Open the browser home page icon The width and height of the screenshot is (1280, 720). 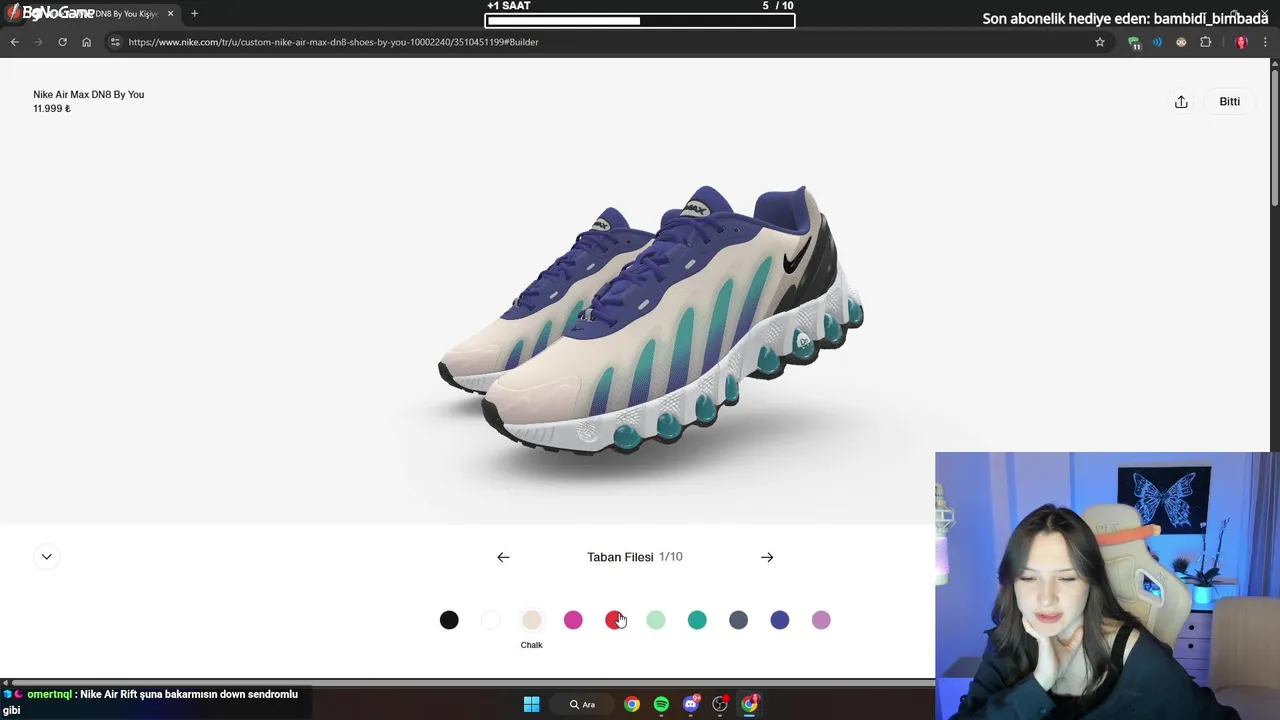(87, 42)
